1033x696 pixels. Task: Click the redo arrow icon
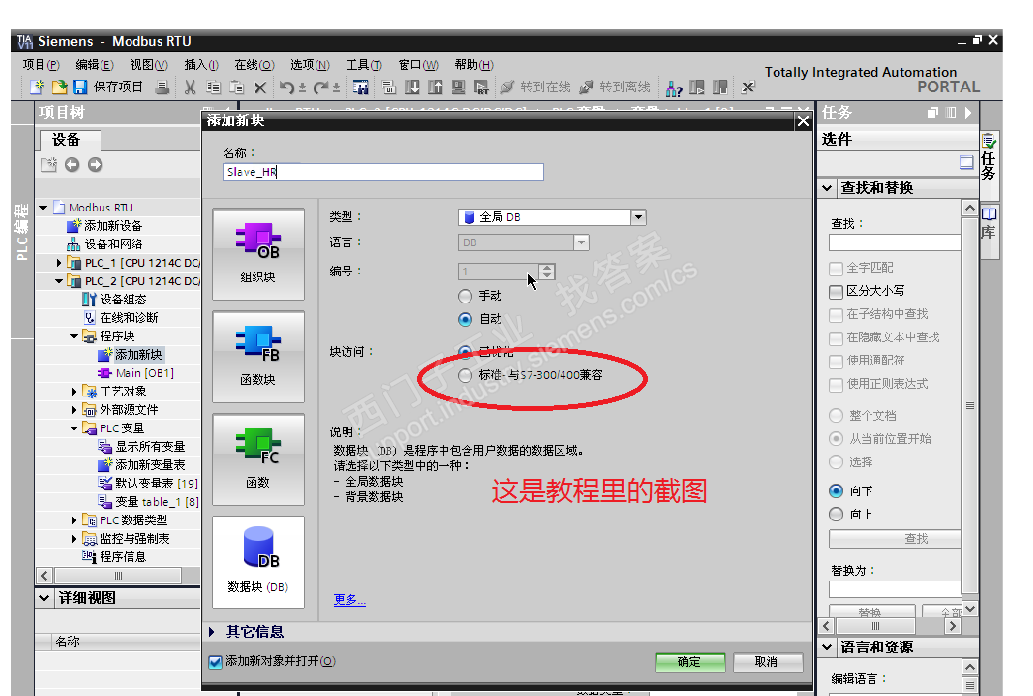(x=321, y=86)
